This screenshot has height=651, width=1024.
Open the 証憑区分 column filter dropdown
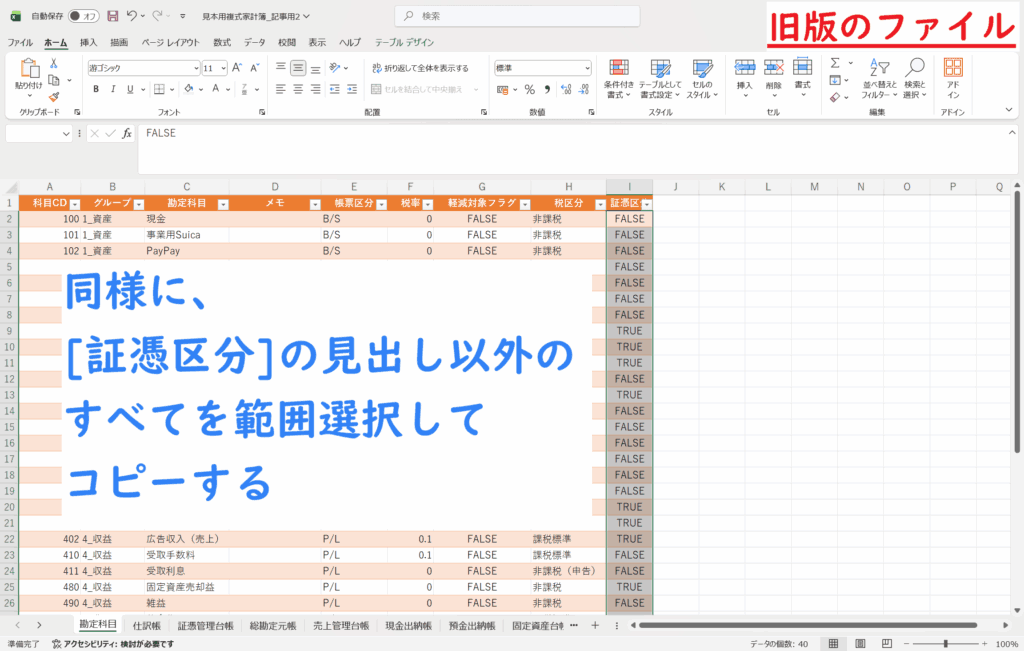point(646,202)
